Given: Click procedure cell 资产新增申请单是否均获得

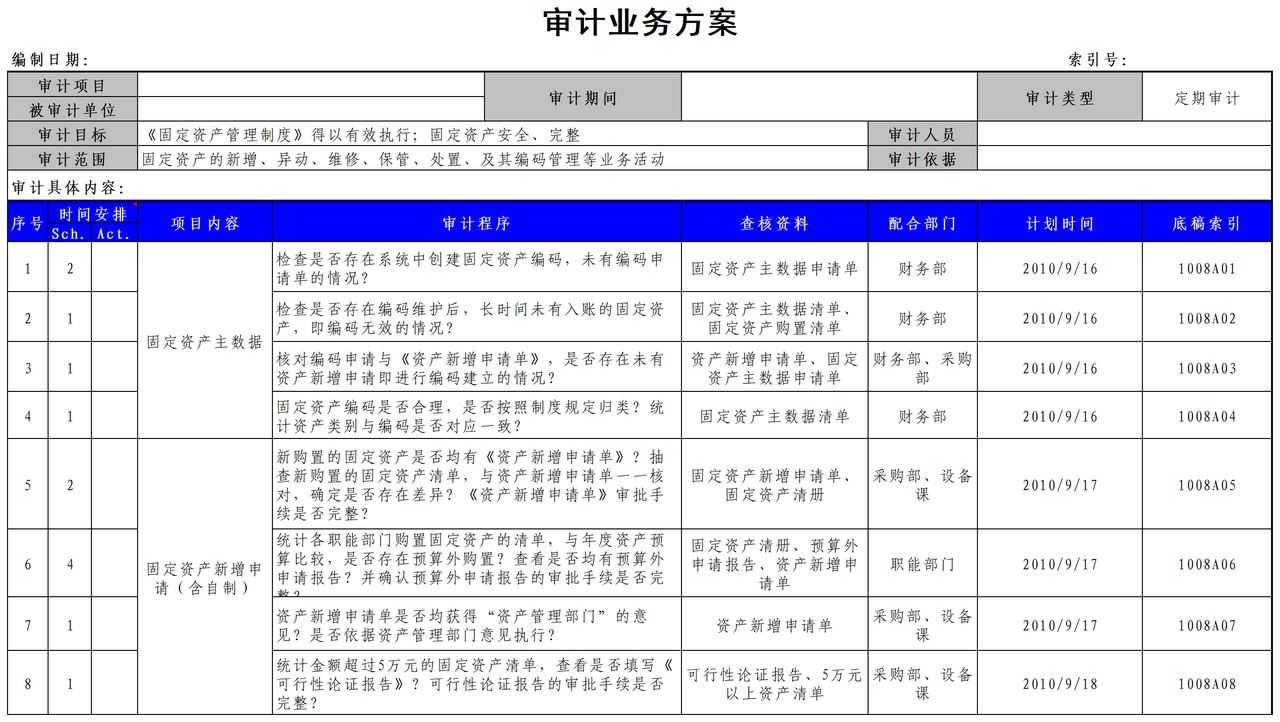Looking at the screenshot, I should coord(477,624).
